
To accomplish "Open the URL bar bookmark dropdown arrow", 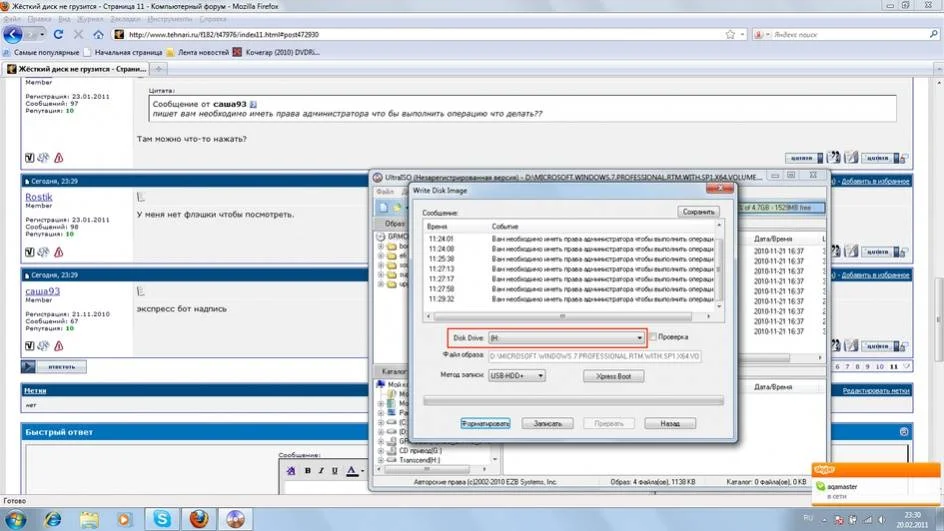I will [x=742, y=34].
